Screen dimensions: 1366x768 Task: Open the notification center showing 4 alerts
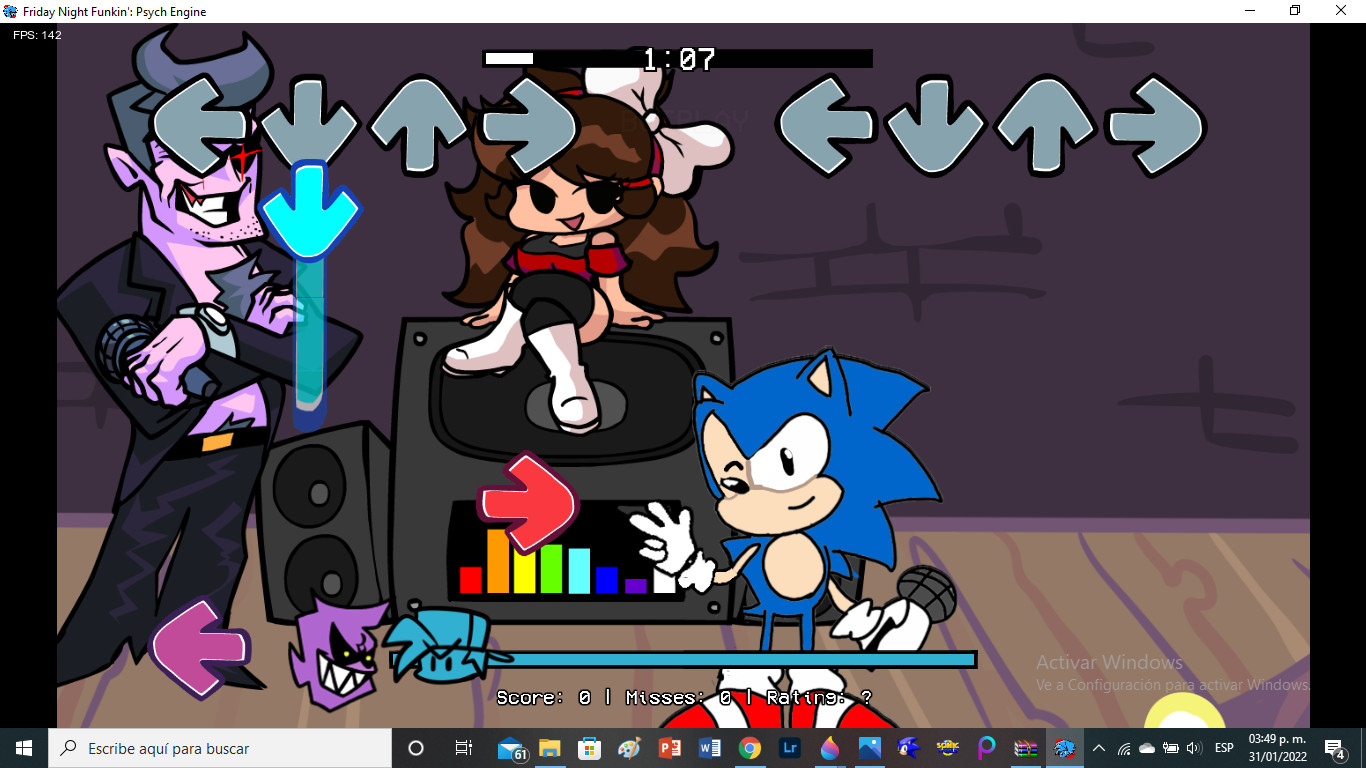pyautogui.click(x=1333, y=747)
